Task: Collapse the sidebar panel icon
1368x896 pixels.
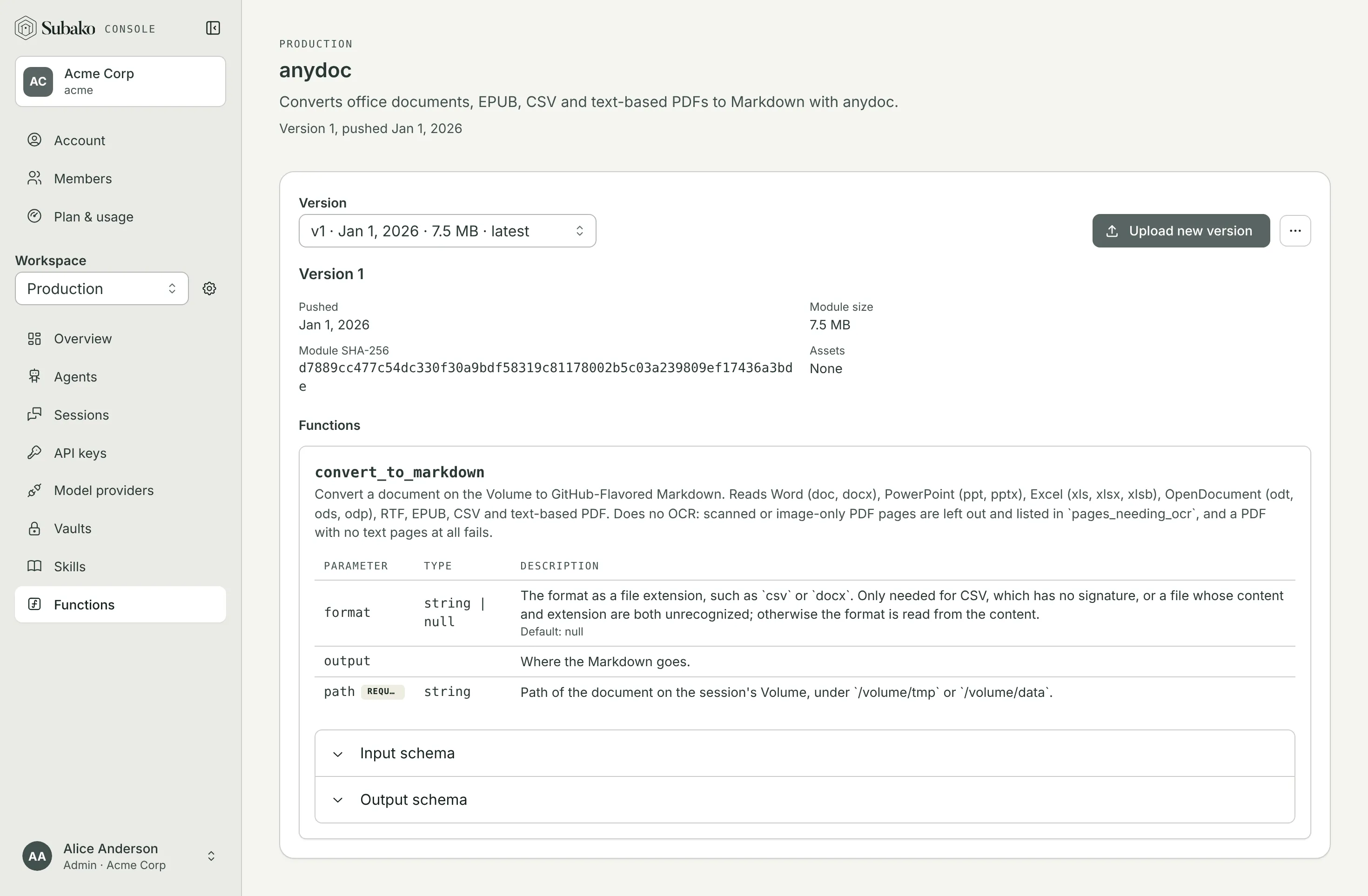Action: tap(213, 28)
